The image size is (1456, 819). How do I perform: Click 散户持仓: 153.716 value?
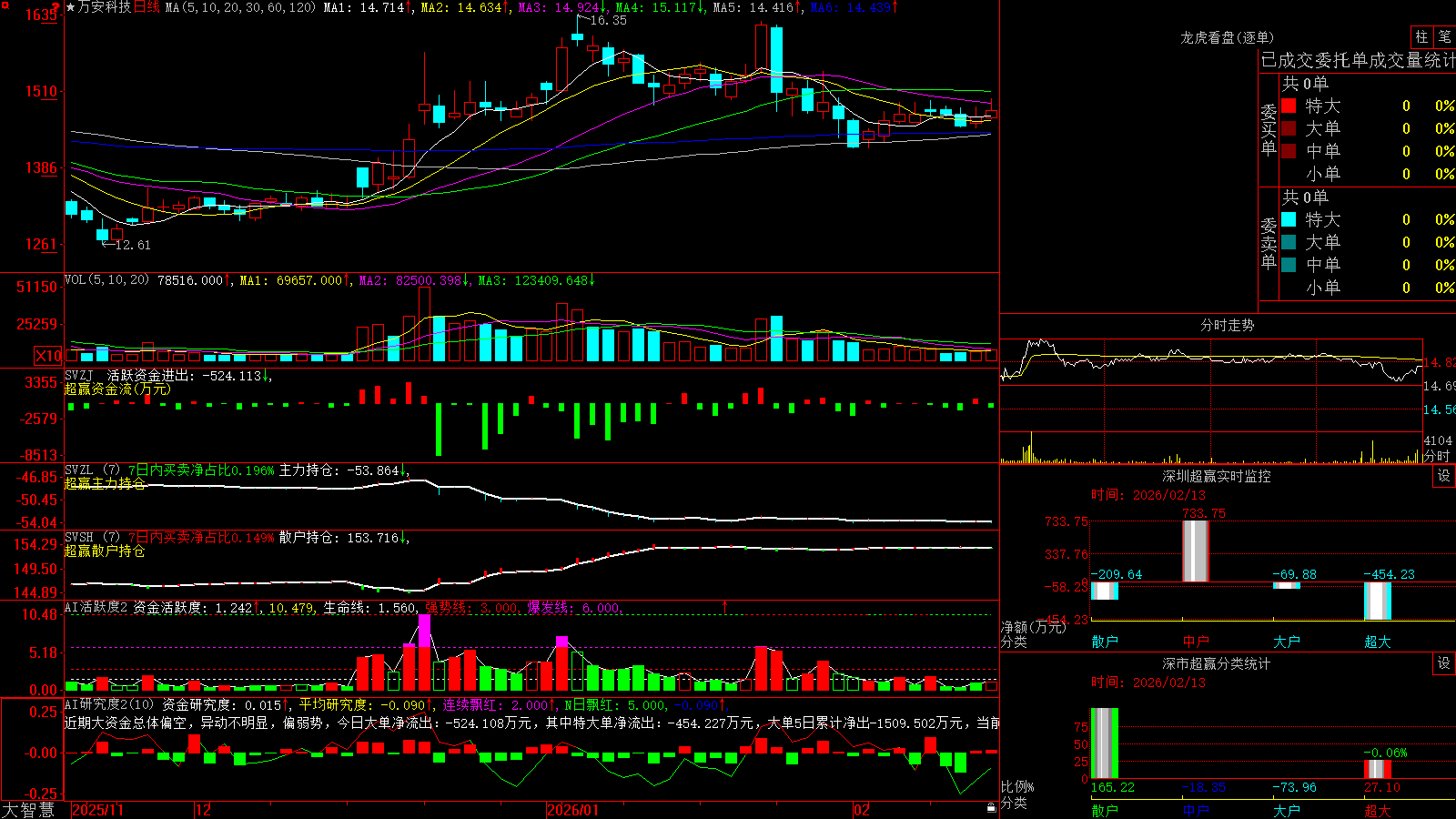pos(339,538)
